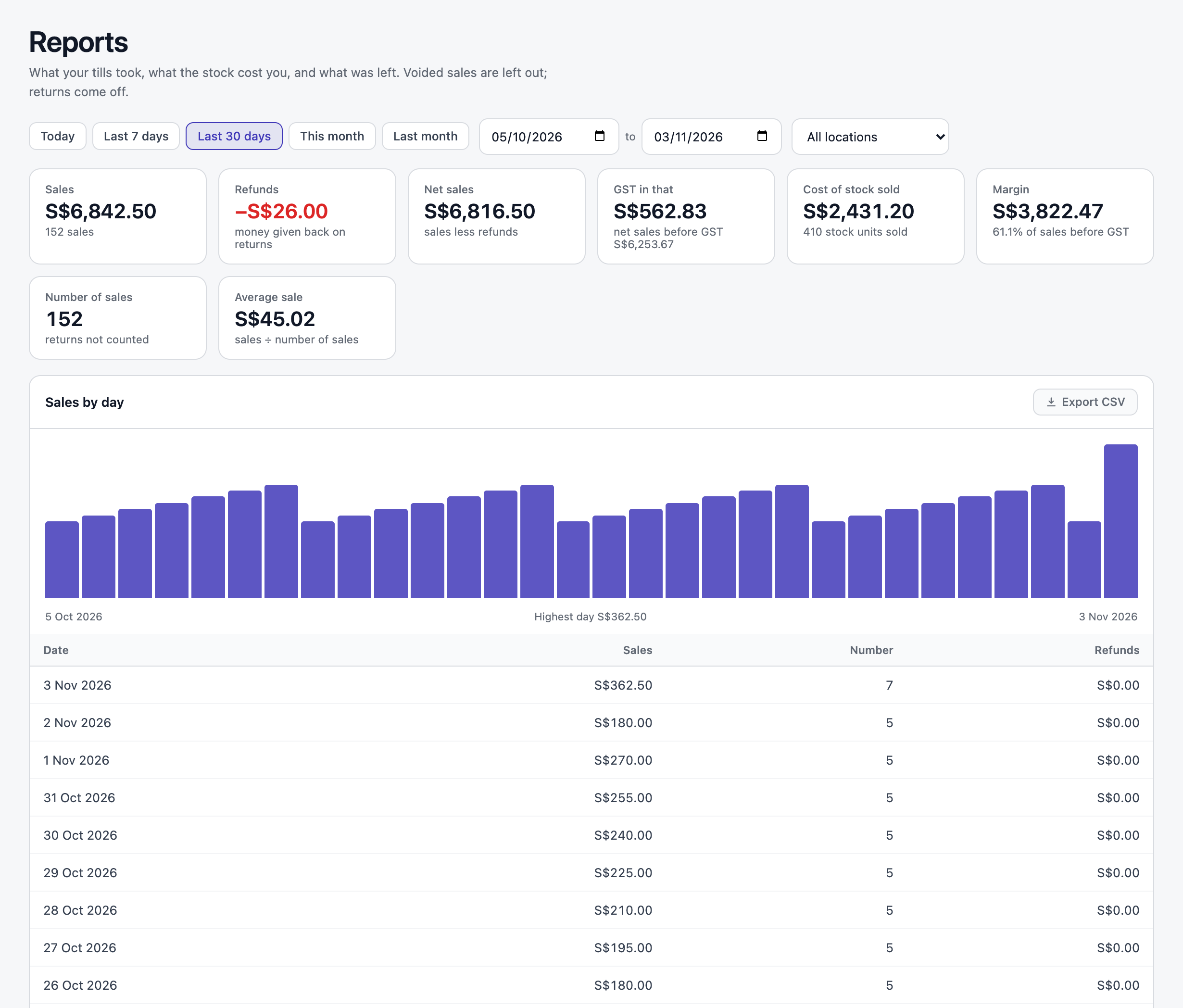Select the 3 Nov 2026 row date
1183x1008 pixels.
(x=77, y=685)
